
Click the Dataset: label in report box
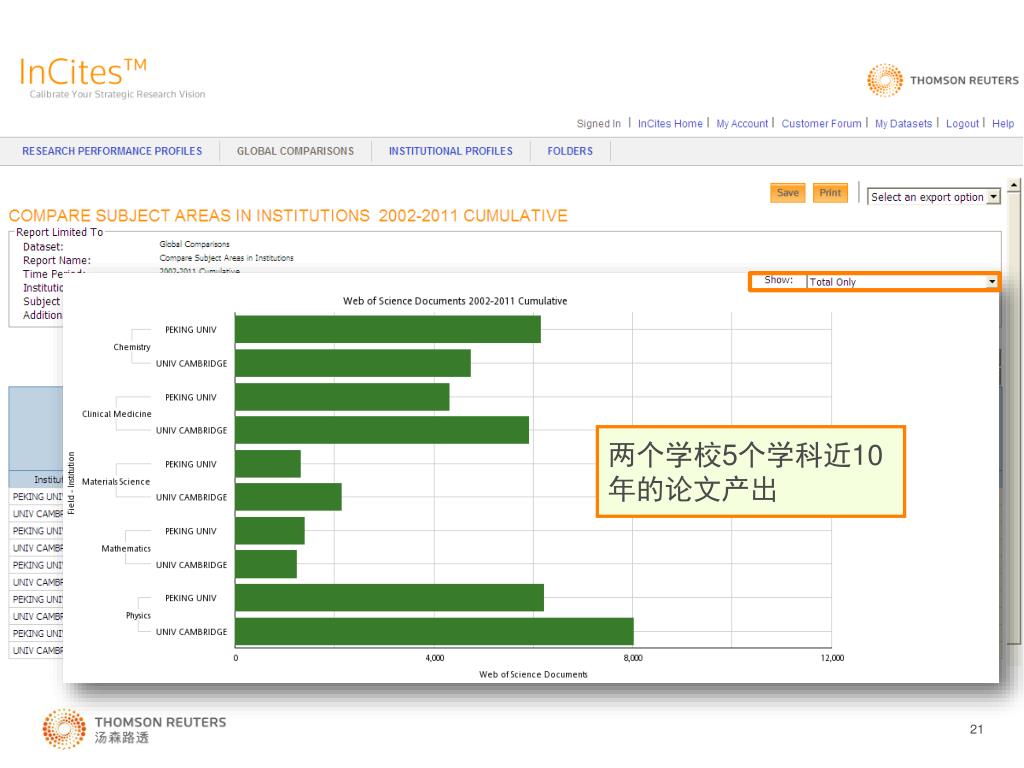pyautogui.click(x=43, y=247)
